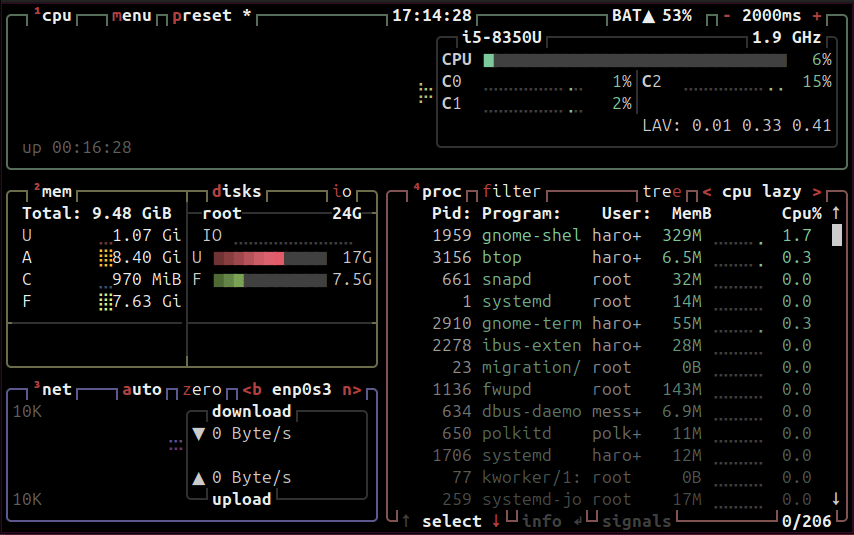Select the systemd-jo process row
The image size is (854, 535).
point(621,499)
